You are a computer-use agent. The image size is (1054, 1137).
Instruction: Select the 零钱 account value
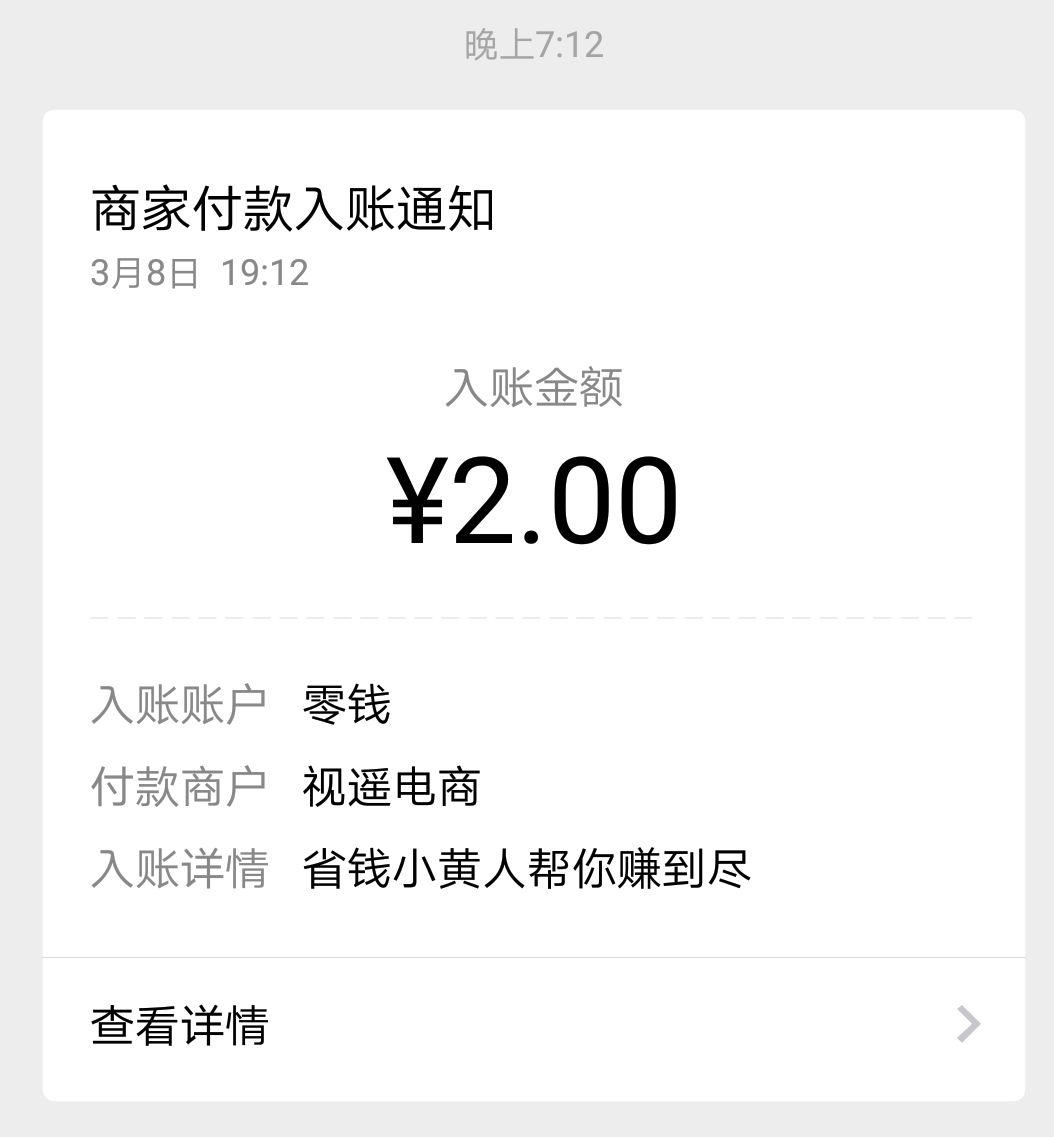tap(347, 704)
